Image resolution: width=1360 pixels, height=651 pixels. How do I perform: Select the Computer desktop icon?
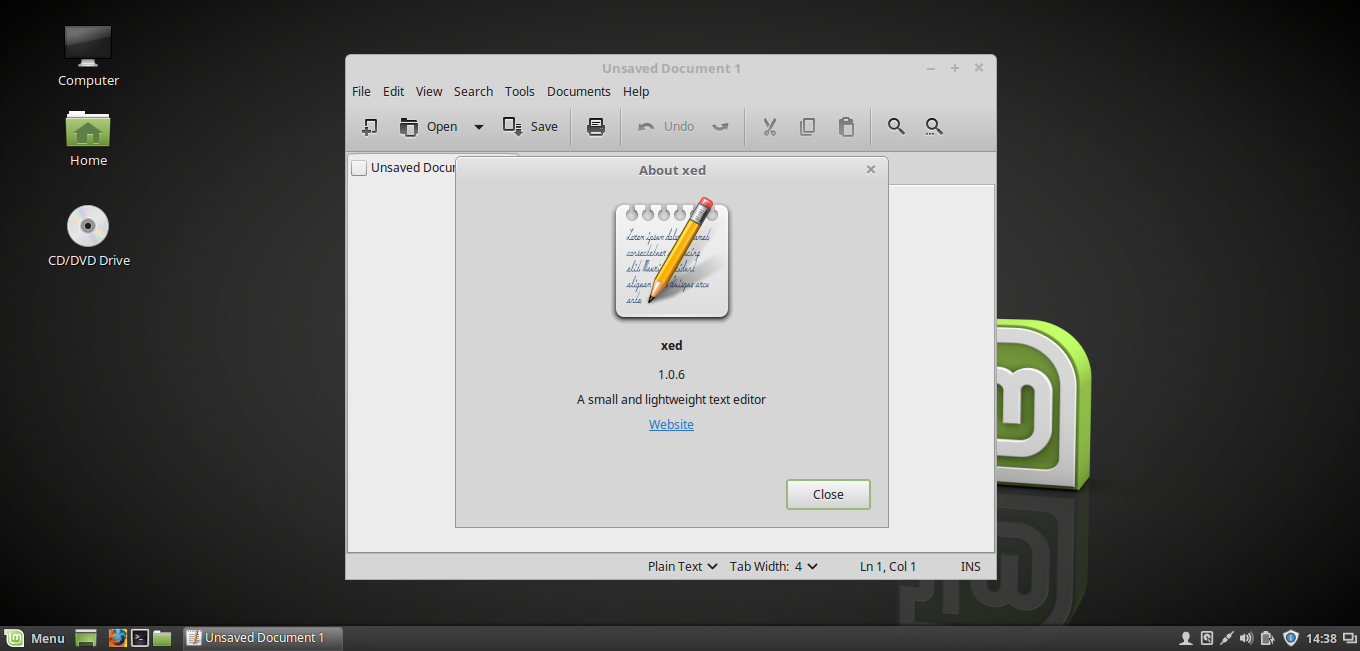tap(88, 56)
